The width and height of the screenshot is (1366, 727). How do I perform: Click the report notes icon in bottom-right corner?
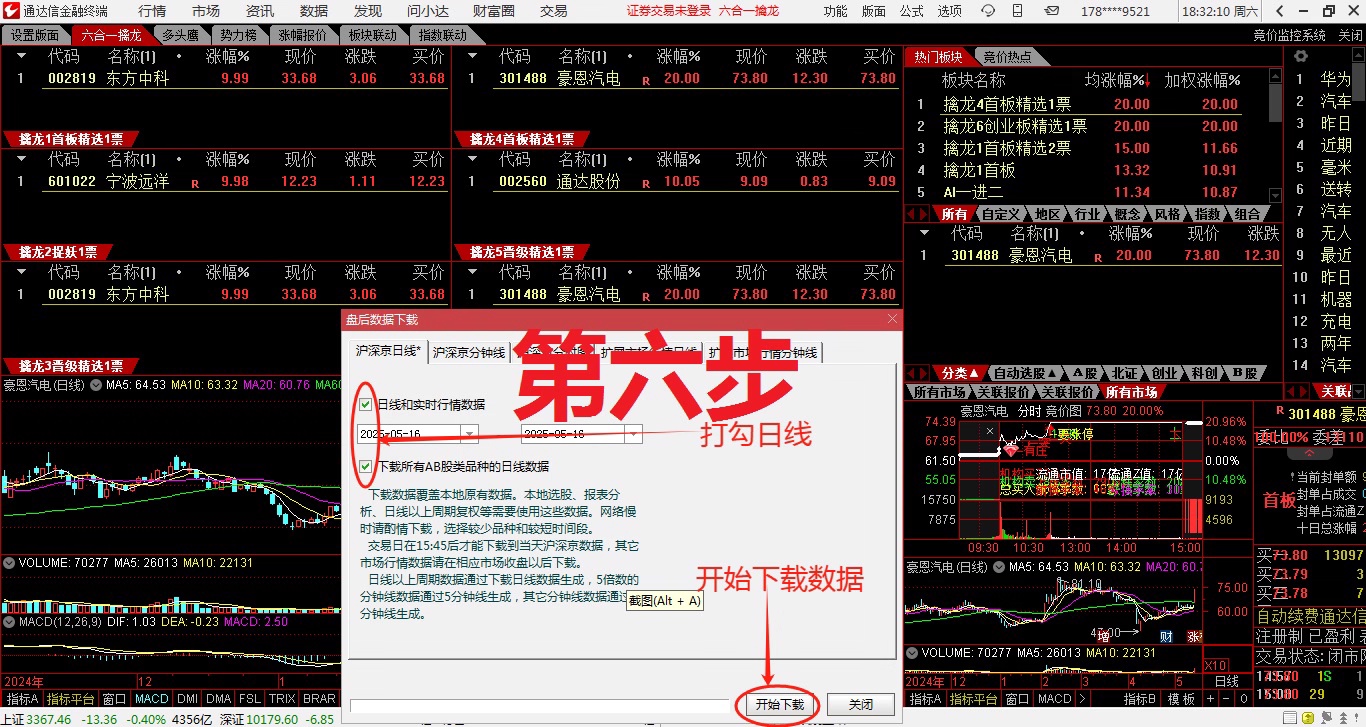[1291, 719]
